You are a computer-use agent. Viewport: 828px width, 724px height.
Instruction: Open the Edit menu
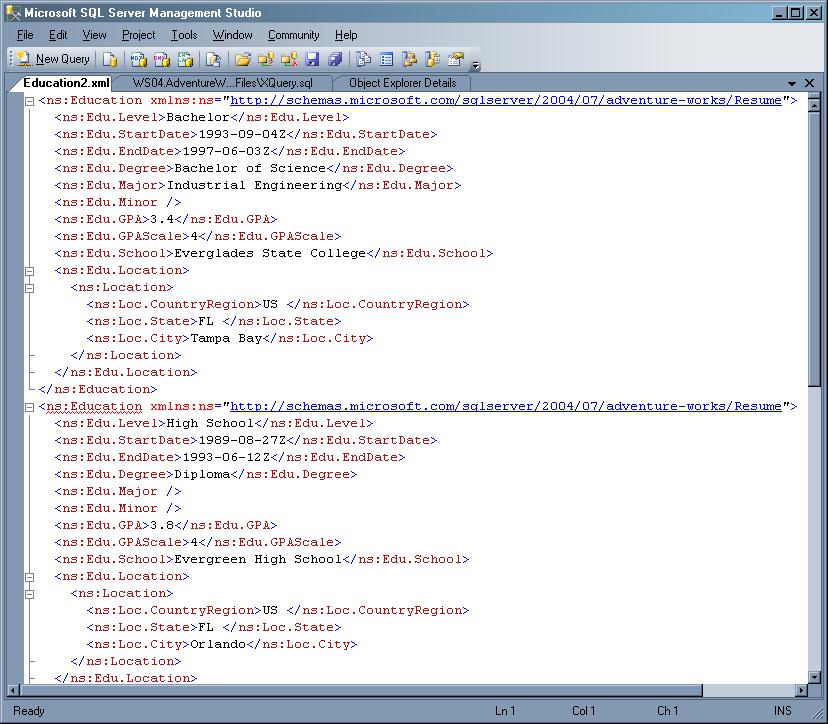[58, 35]
